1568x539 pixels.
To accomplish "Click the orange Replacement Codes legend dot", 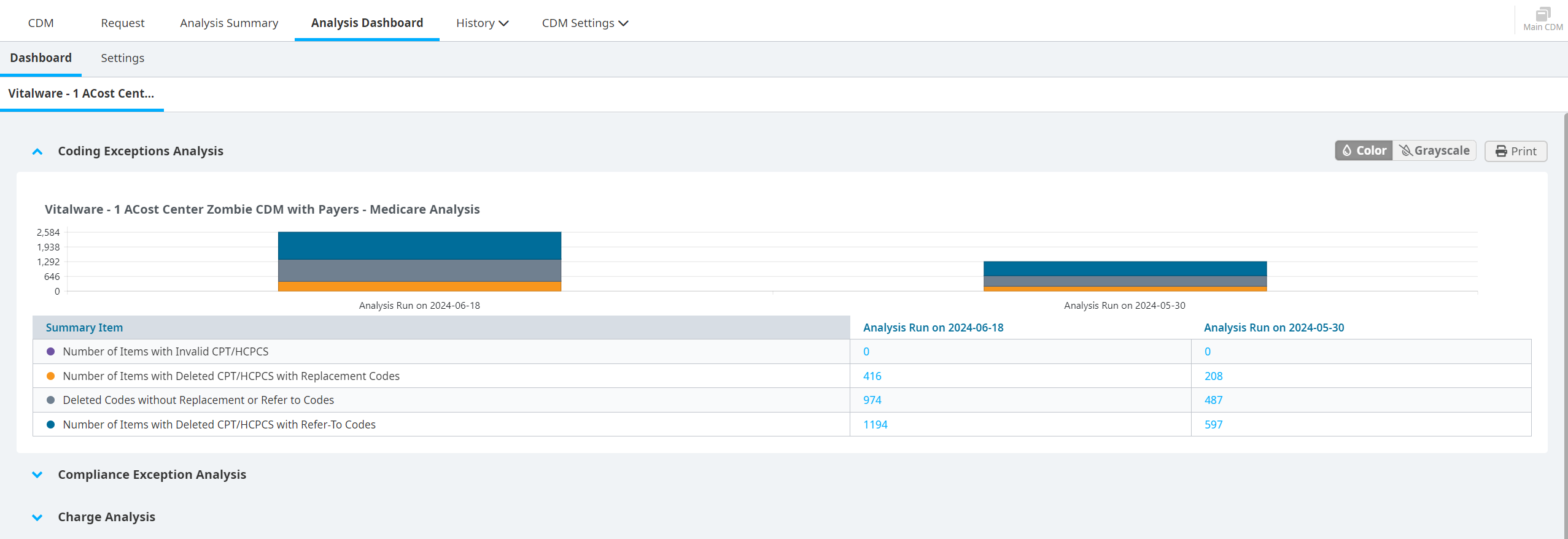I will click(x=51, y=376).
